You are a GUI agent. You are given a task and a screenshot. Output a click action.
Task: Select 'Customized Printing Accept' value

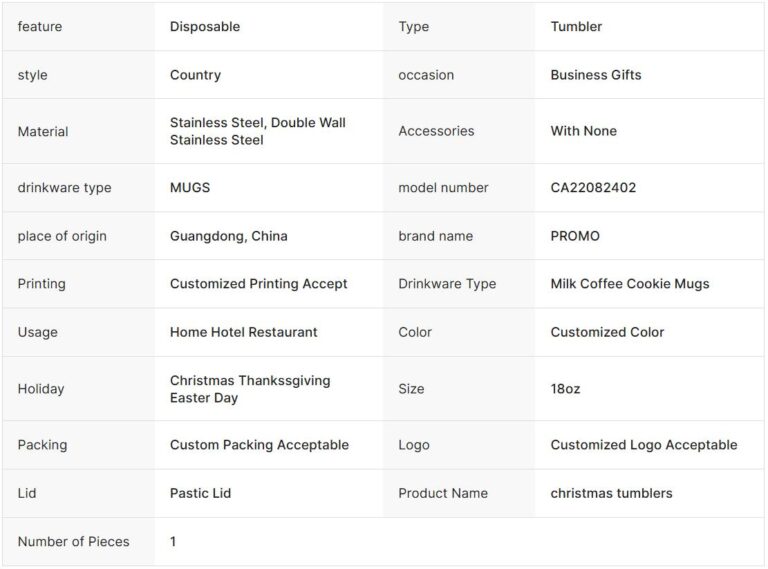click(258, 284)
